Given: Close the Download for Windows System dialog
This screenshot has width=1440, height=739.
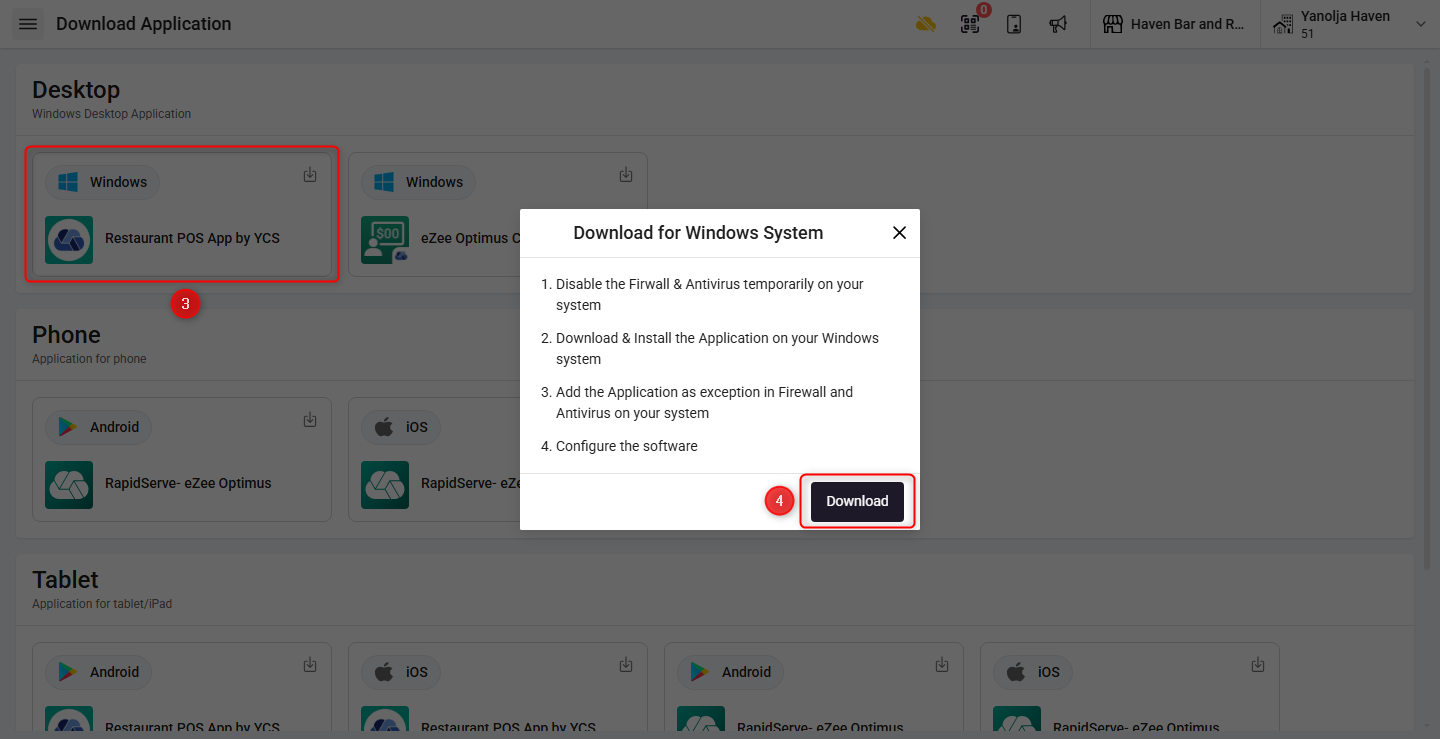Looking at the screenshot, I should tap(899, 233).
